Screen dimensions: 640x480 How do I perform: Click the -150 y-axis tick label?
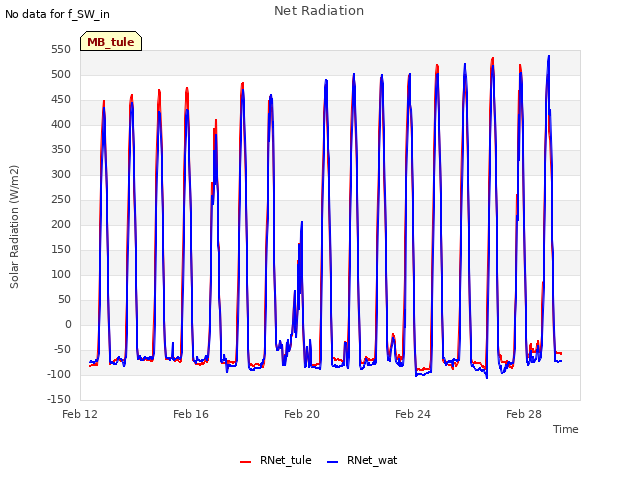59,399
